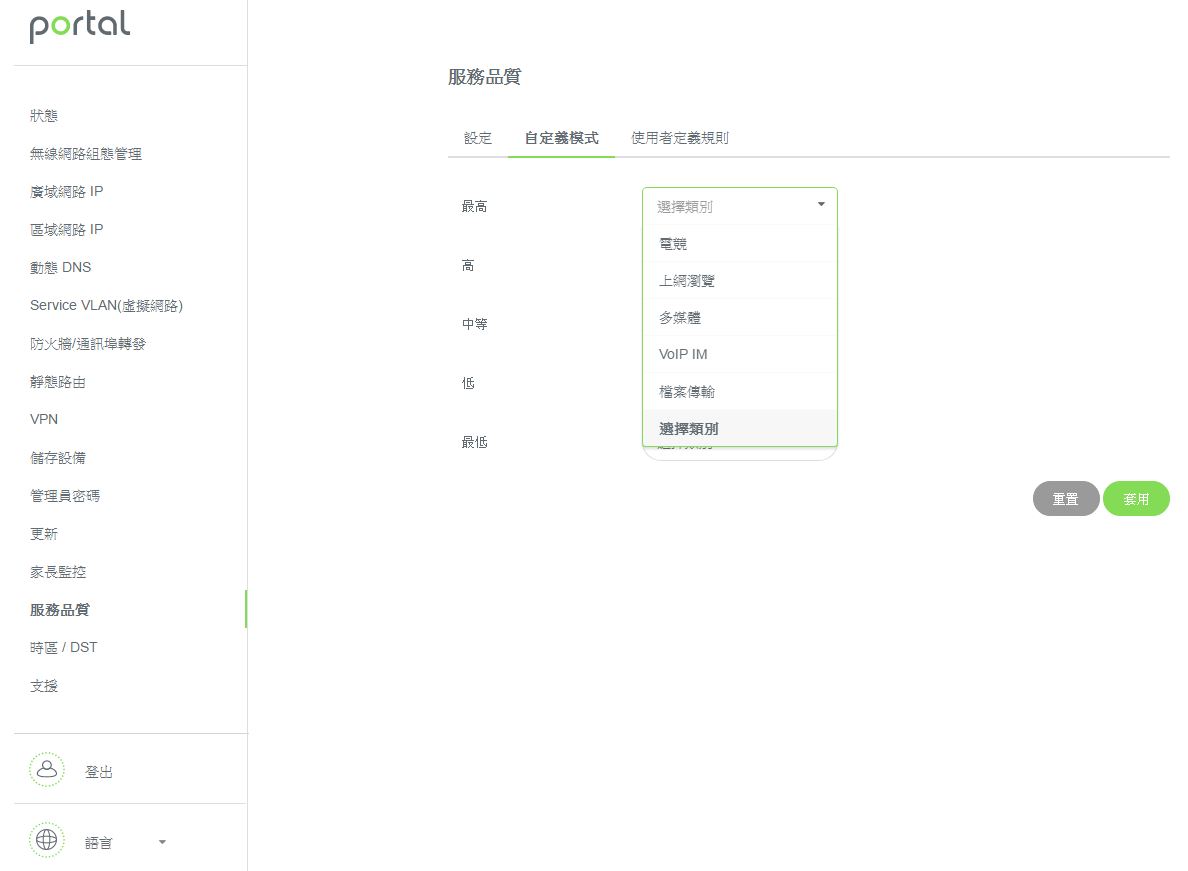This screenshot has height=871, width=1188.
Task: Open 儲存設備 in the sidebar
Action: [58, 457]
